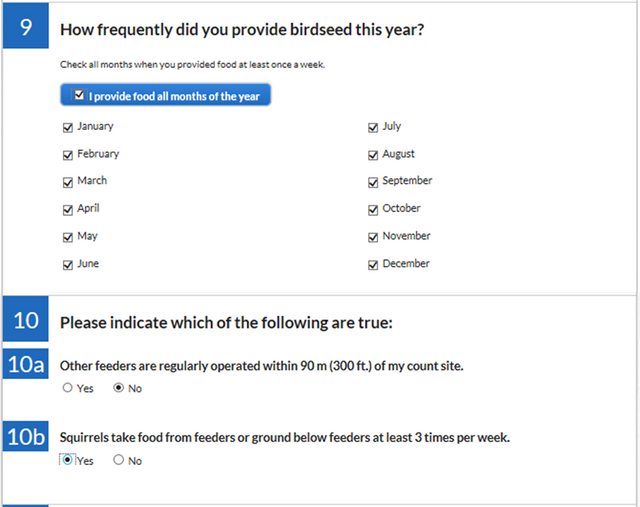The height and width of the screenshot is (507, 640).
Task: Click 'I provide food all months' button
Action: click(x=165, y=96)
